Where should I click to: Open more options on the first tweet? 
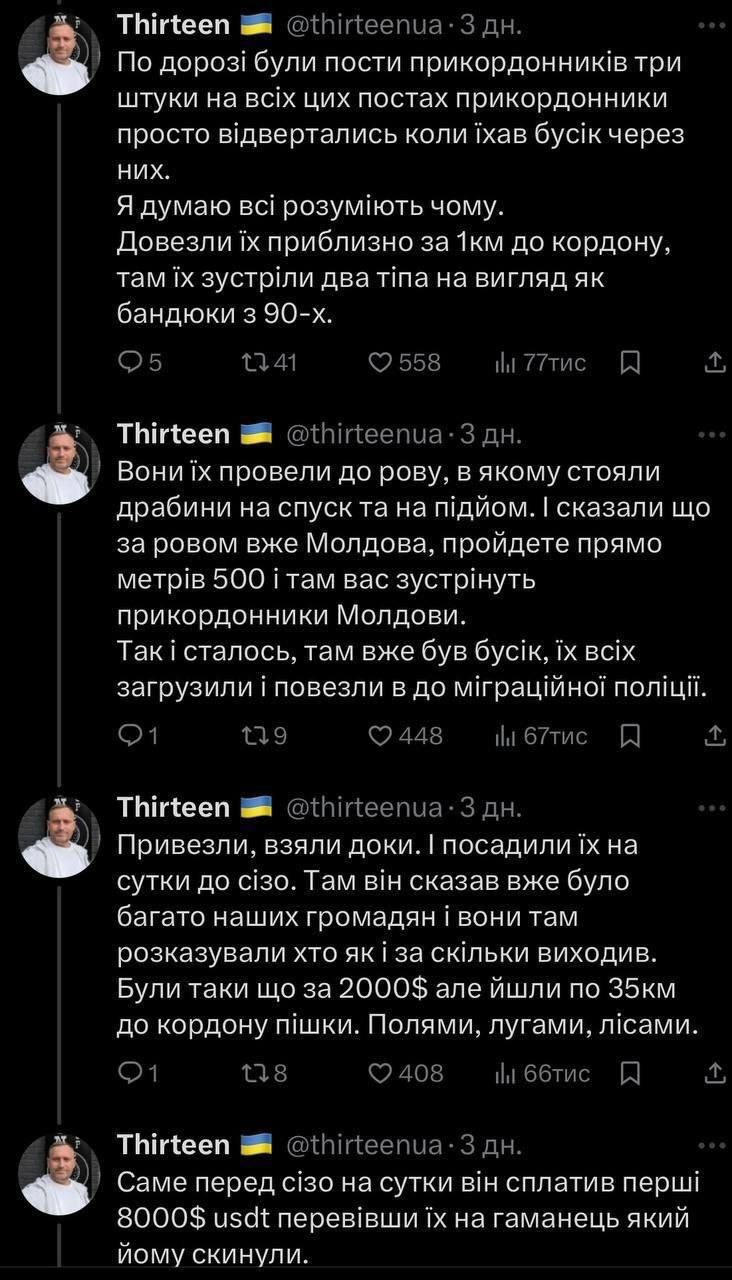pyautogui.click(x=713, y=23)
